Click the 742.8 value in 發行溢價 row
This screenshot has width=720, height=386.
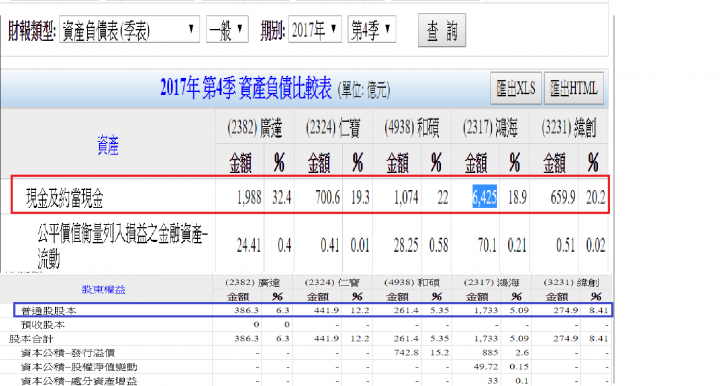point(406,352)
